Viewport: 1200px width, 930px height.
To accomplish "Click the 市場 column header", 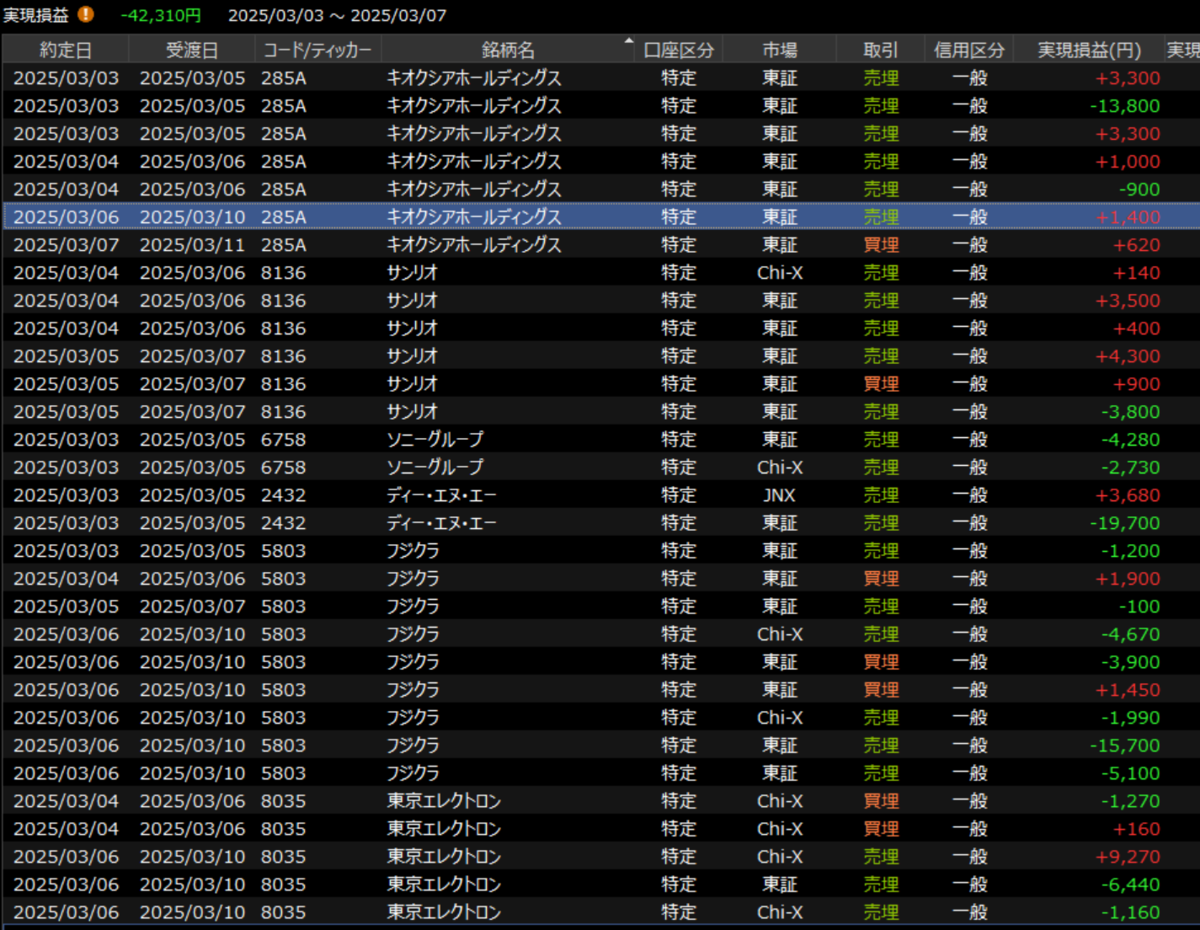I will pos(780,49).
